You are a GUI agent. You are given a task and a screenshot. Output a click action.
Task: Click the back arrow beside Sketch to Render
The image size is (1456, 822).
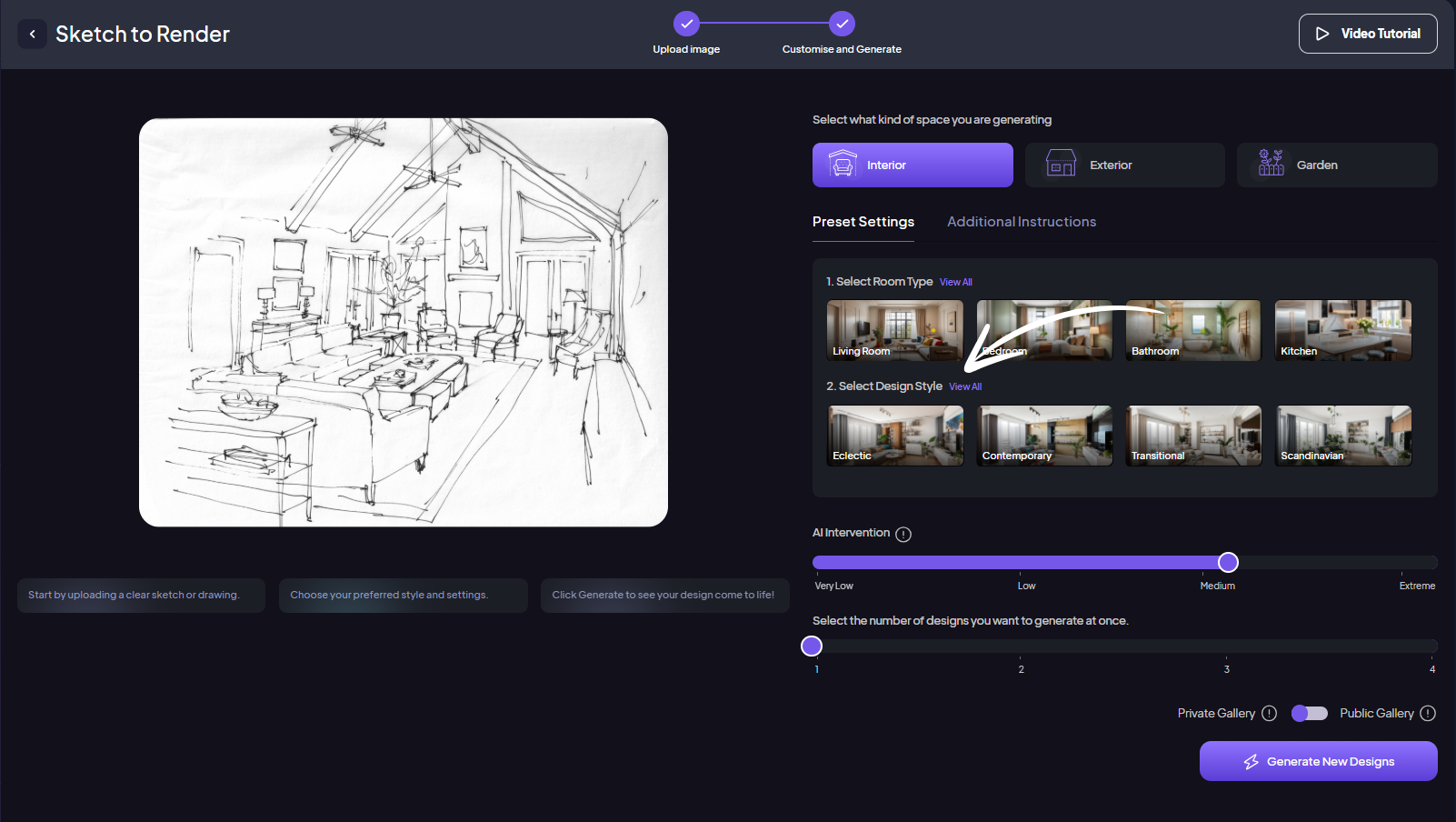click(33, 35)
